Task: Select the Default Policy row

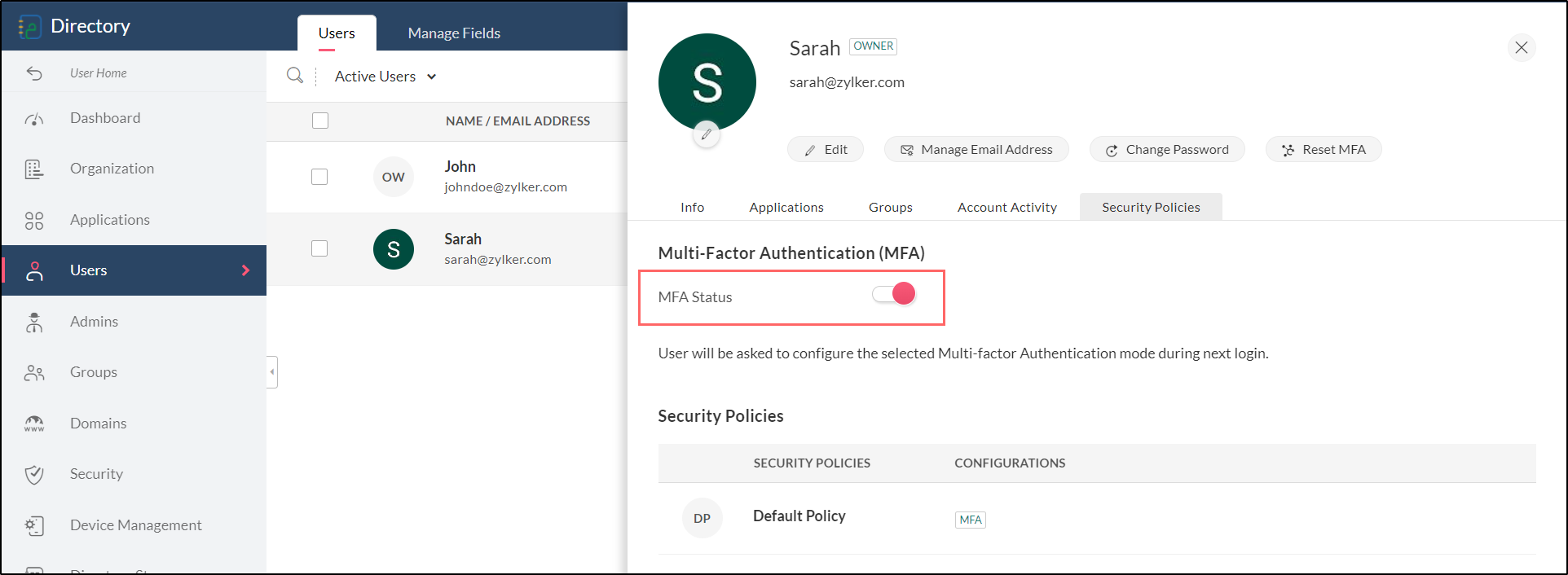Action: point(799,516)
